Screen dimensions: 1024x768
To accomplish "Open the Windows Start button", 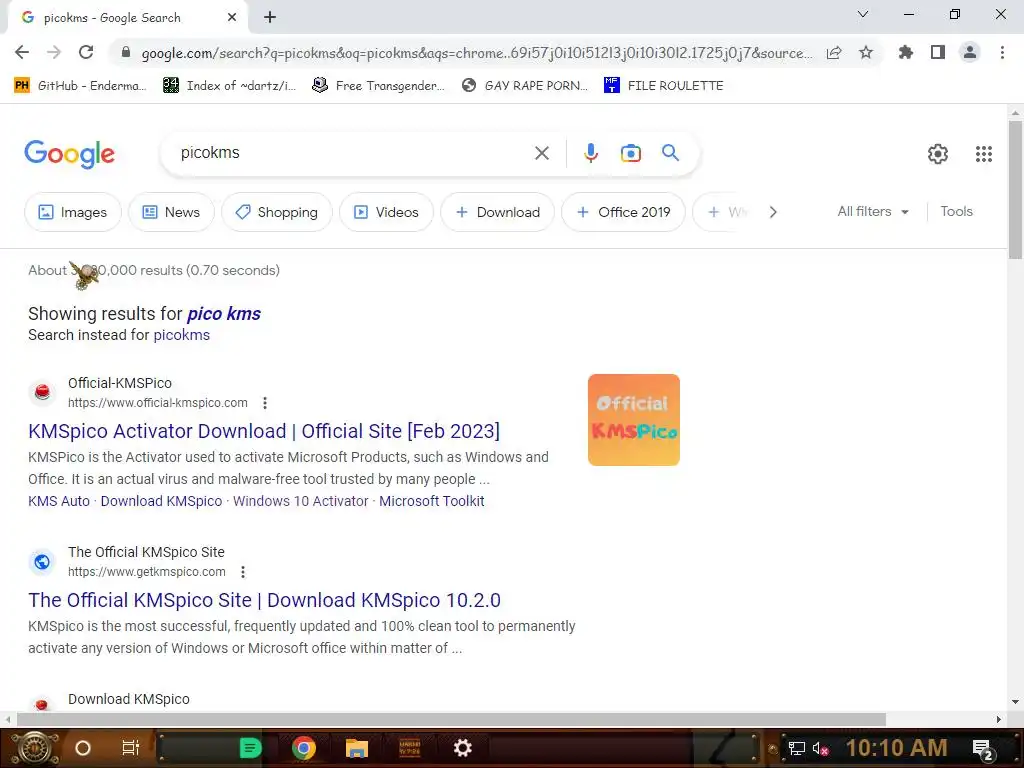I will [x=34, y=748].
